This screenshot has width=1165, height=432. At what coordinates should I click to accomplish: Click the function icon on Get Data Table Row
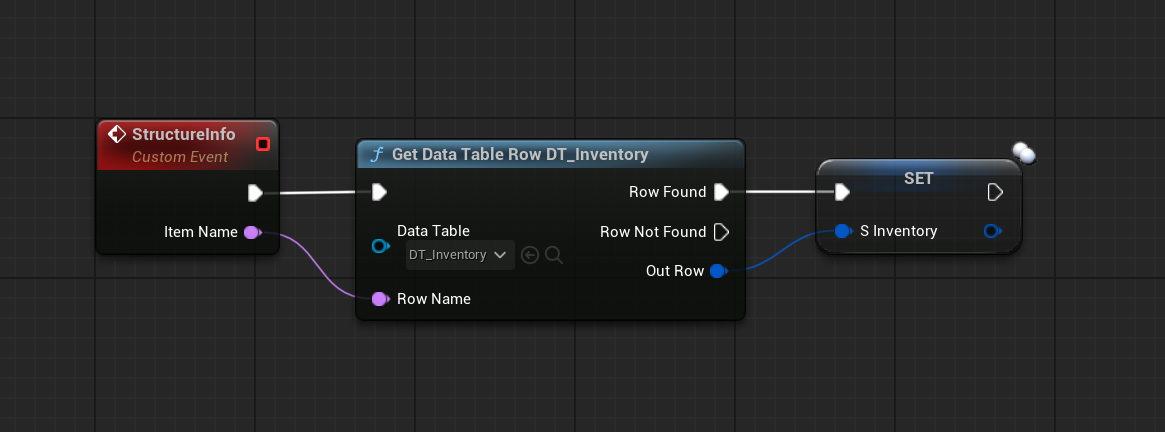pyautogui.click(x=377, y=155)
